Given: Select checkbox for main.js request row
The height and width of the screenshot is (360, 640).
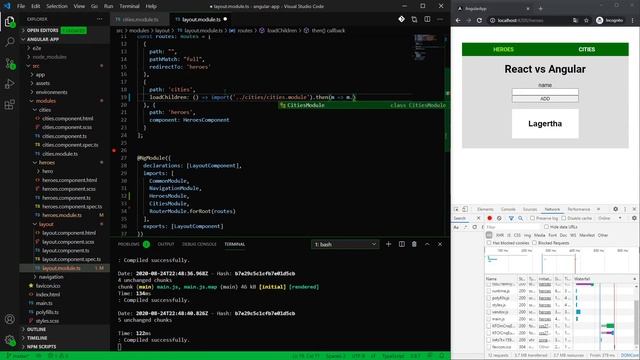Looking at the screenshot, I should pos(489,319).
